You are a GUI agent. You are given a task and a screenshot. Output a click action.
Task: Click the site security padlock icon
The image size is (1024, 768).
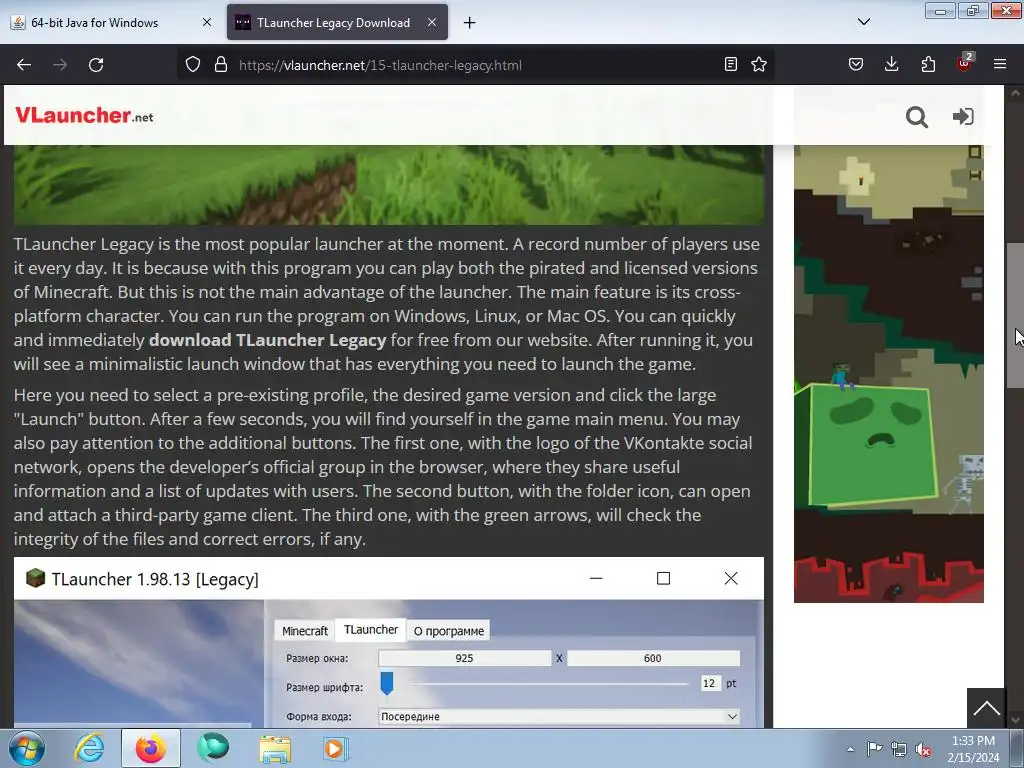pos(221,65)
